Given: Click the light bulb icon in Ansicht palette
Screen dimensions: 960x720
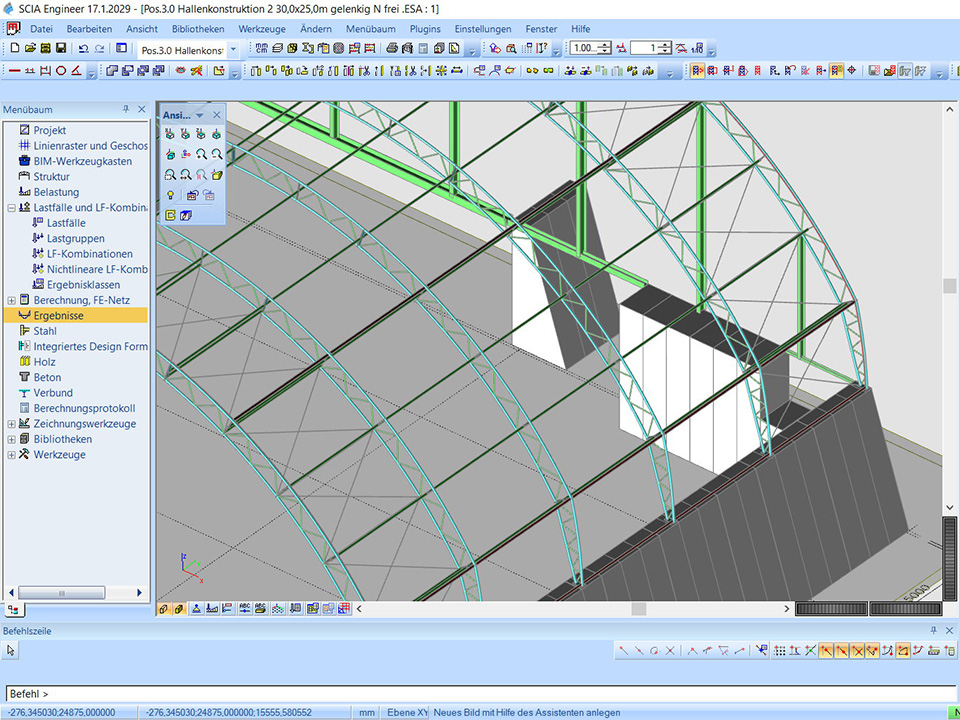Looking at the screenshot, I should pyautogui.click(x=171, y=195).
